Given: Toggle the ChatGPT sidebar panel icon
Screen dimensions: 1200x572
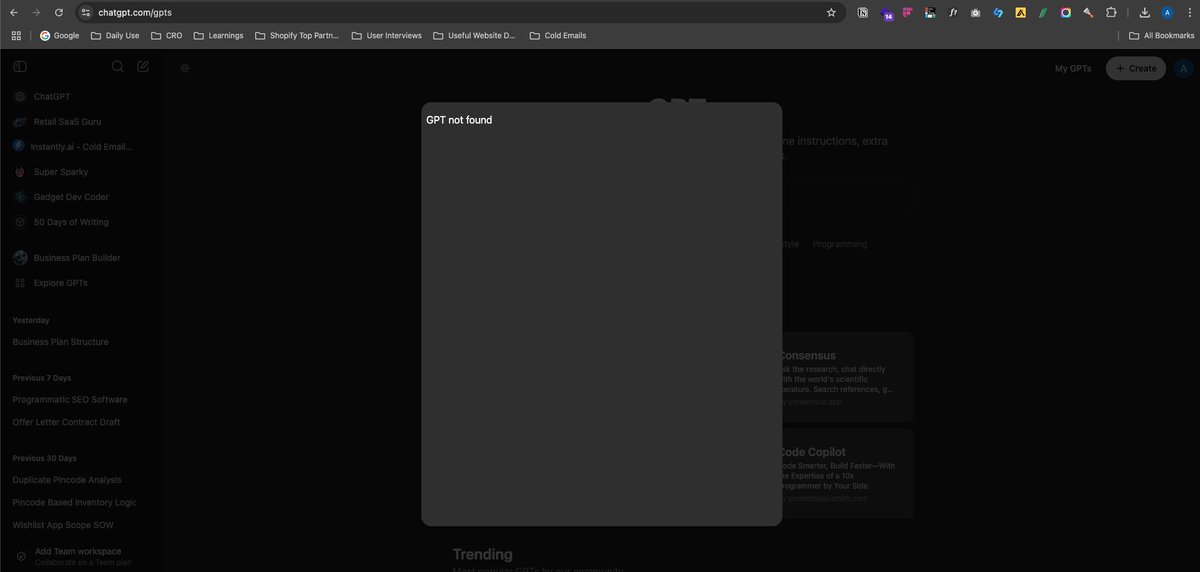Looking at the screenshot, I should pos(20,67).
